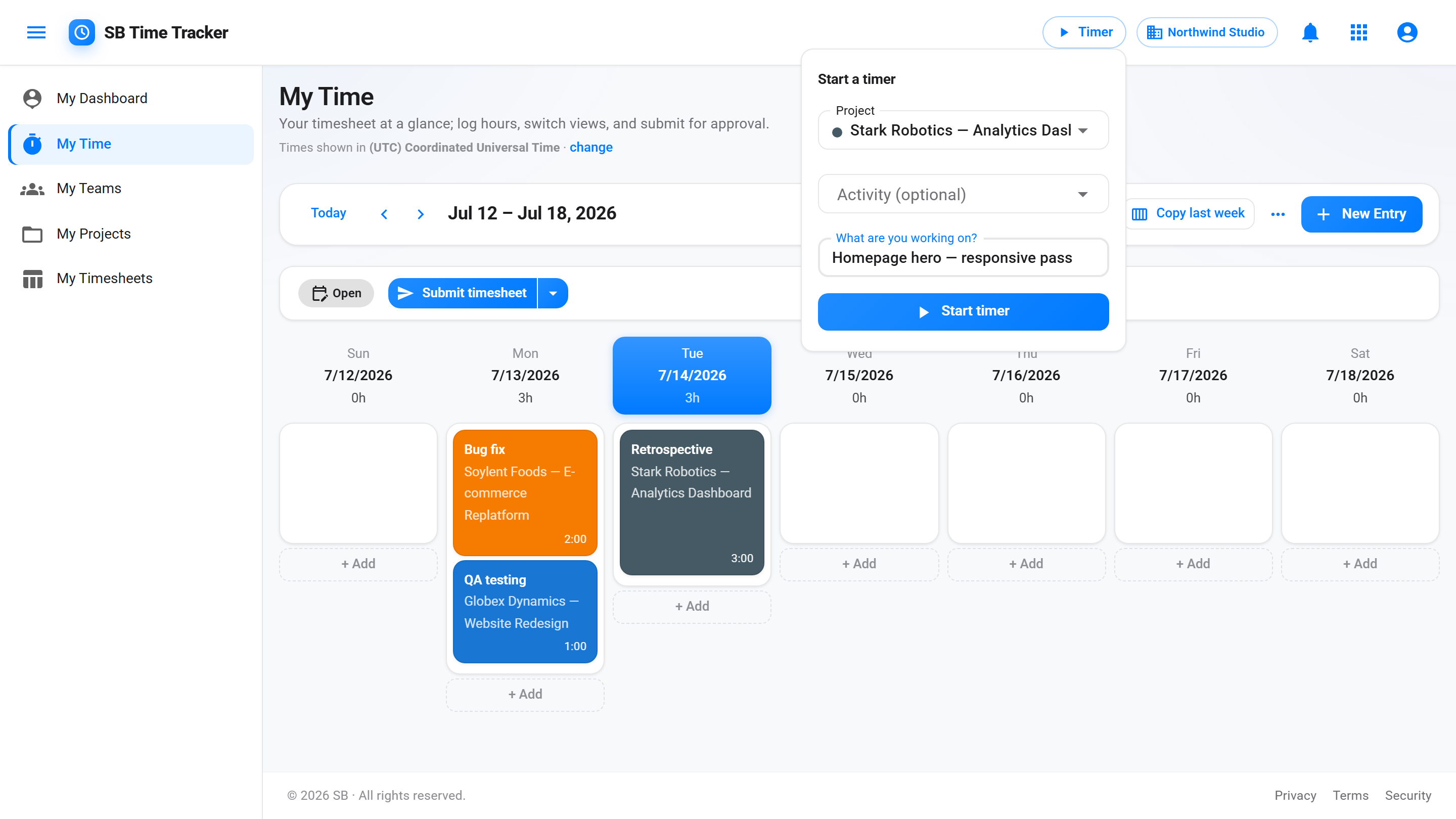The width and height of the screenshot is (1456, 819).
Task: Select the Sun 7/12/2026 day header
Action: (358, 375)
